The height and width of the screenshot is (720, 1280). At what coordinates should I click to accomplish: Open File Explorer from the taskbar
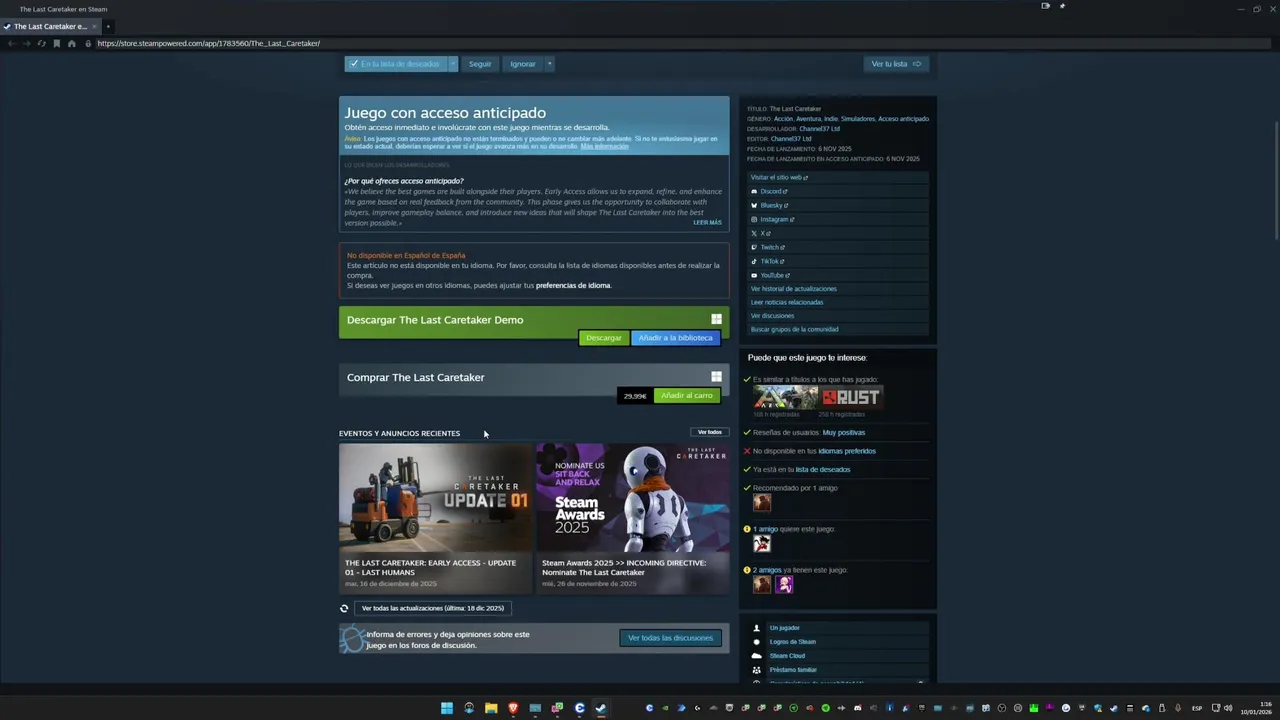[x=491, y=708]
